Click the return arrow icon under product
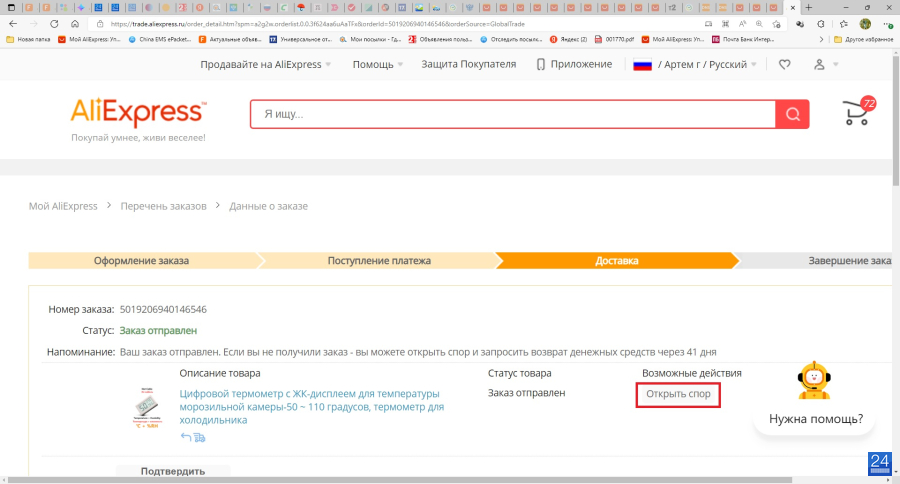This screenshot has width=900, height=484. click(x=185, y=437)
